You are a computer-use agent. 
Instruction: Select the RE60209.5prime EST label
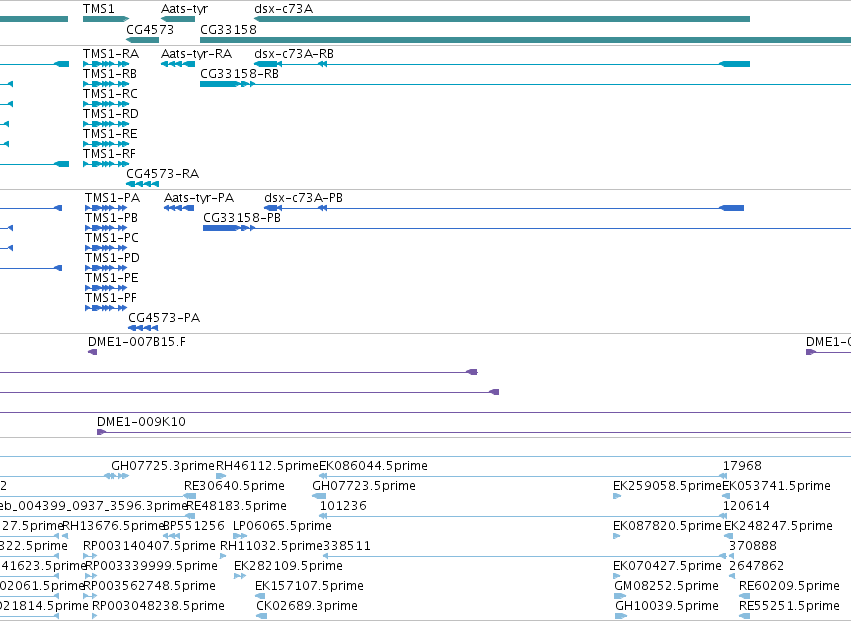[x=789, y=586]
